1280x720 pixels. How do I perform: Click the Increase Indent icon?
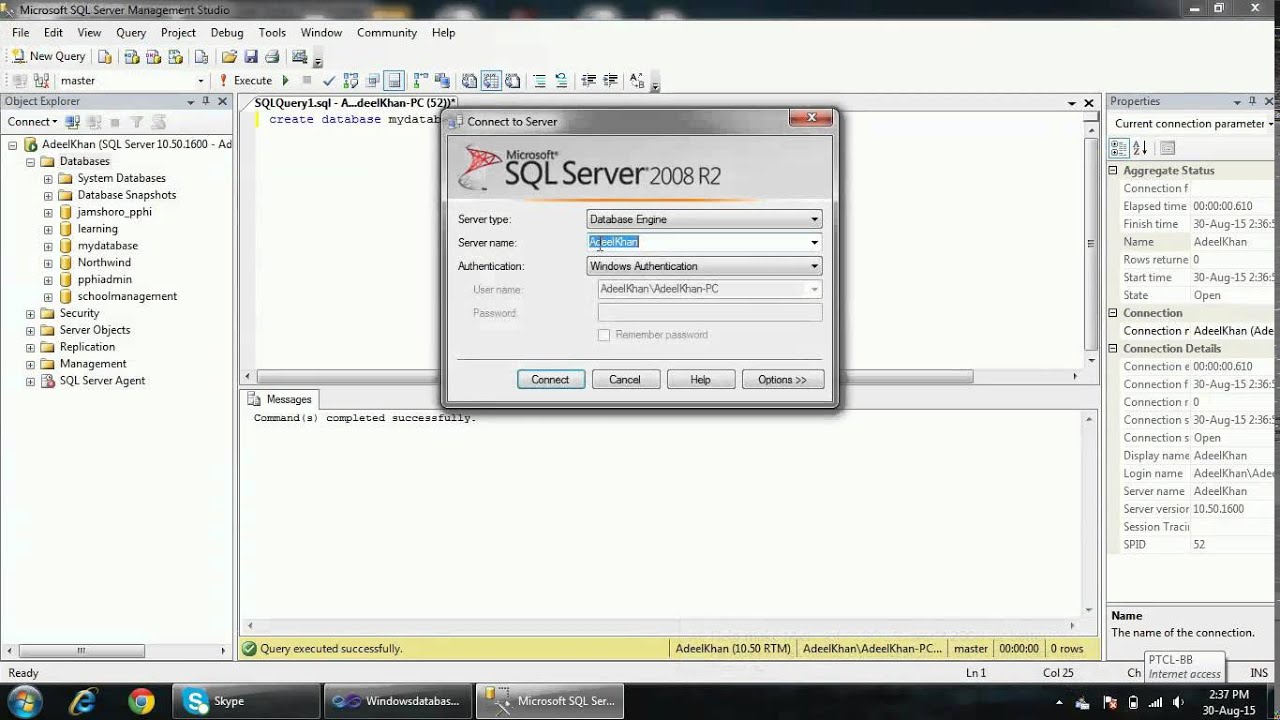tap(610, 80)
